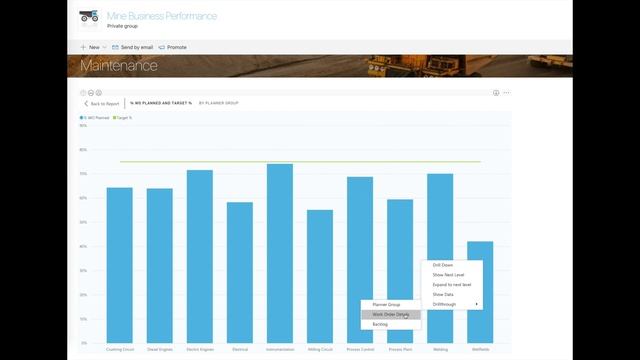Select Work Order Details drillthrough option
640x360 pixels.
[x=391, y=314]
